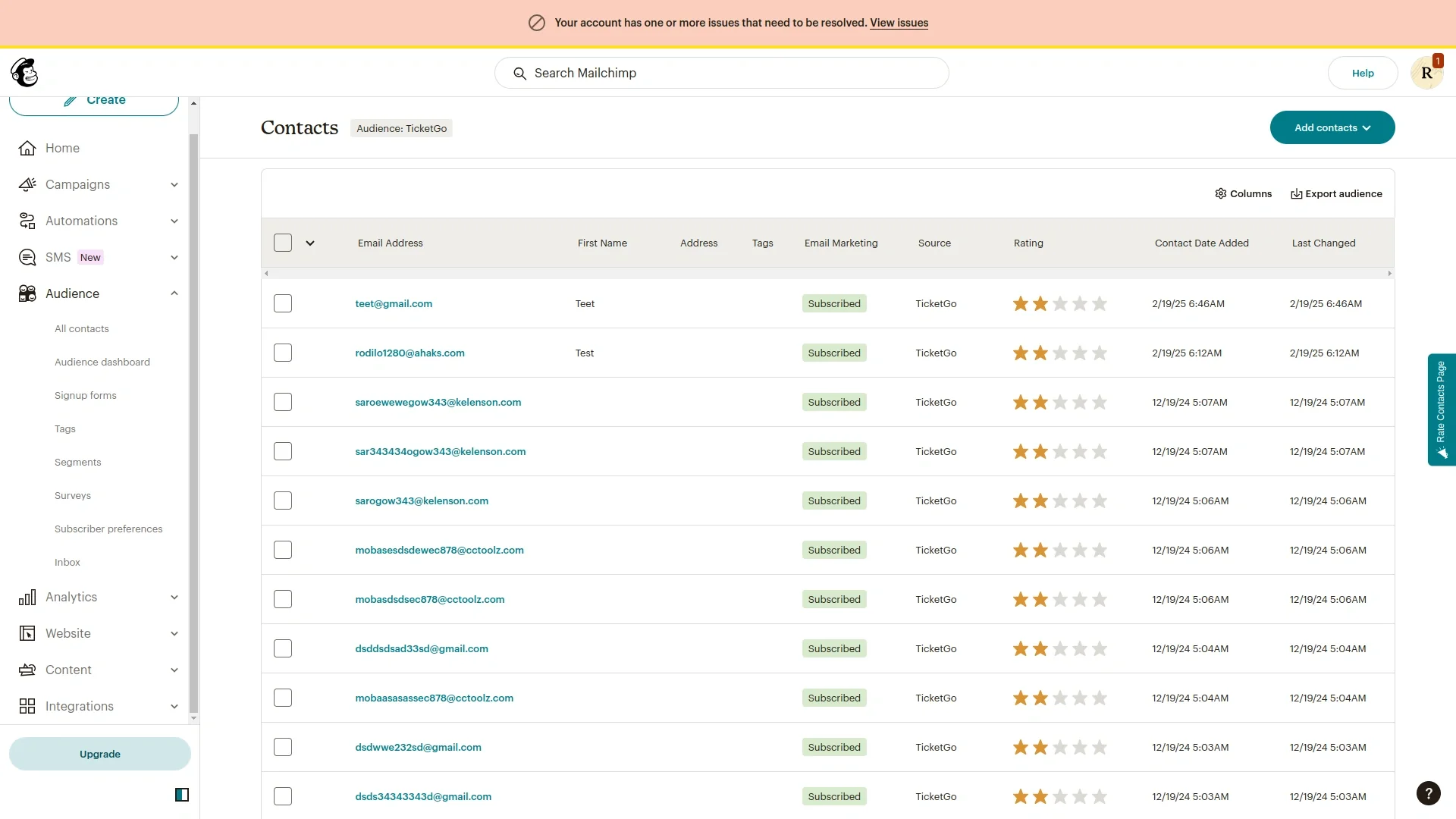Click the Automations sidebar icon
The width and height of the screenshot is (1456, 819).
(x=27, y=221)
